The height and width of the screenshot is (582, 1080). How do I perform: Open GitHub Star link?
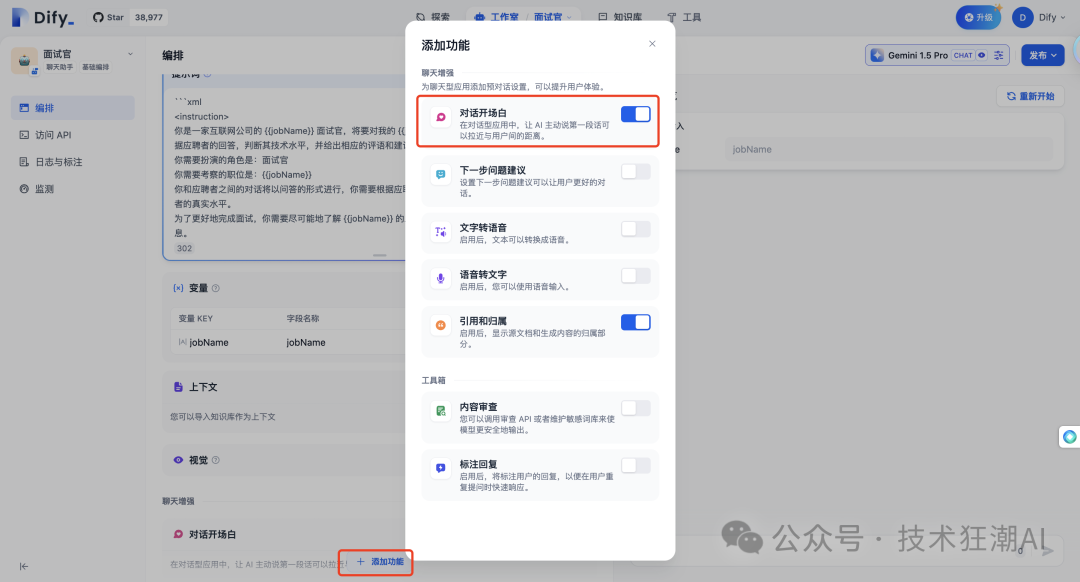pyautogui.click(x=108, y=17)
